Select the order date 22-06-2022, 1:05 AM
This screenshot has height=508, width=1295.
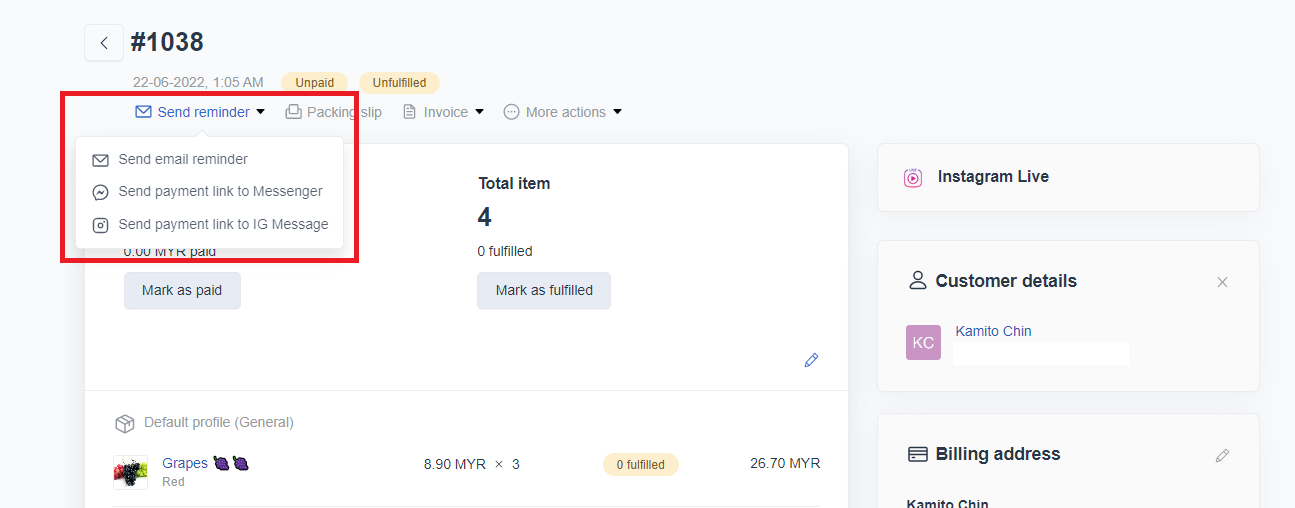point(198,83)
